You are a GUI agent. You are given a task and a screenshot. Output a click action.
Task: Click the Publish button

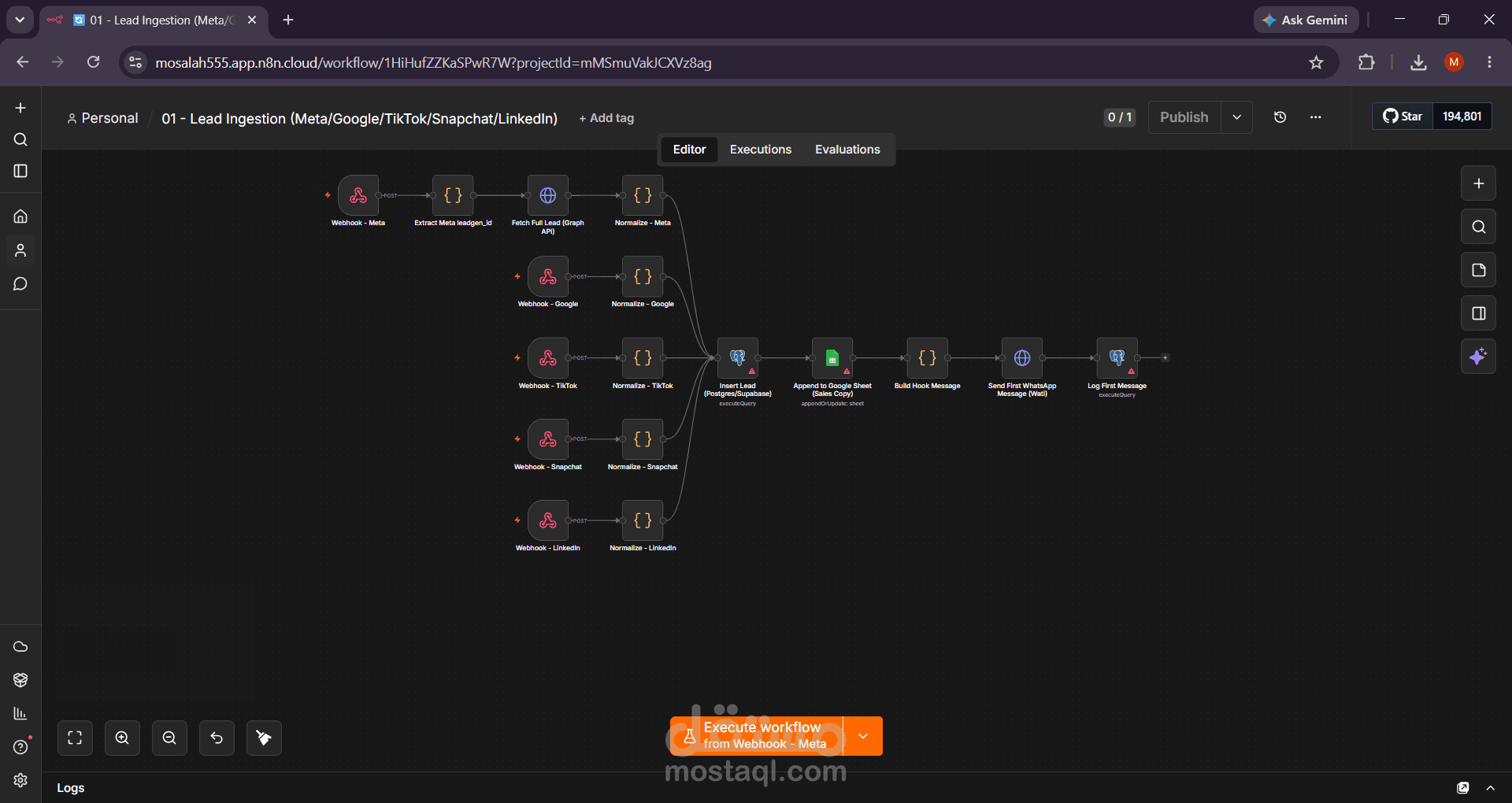[x=1184, y=117]
